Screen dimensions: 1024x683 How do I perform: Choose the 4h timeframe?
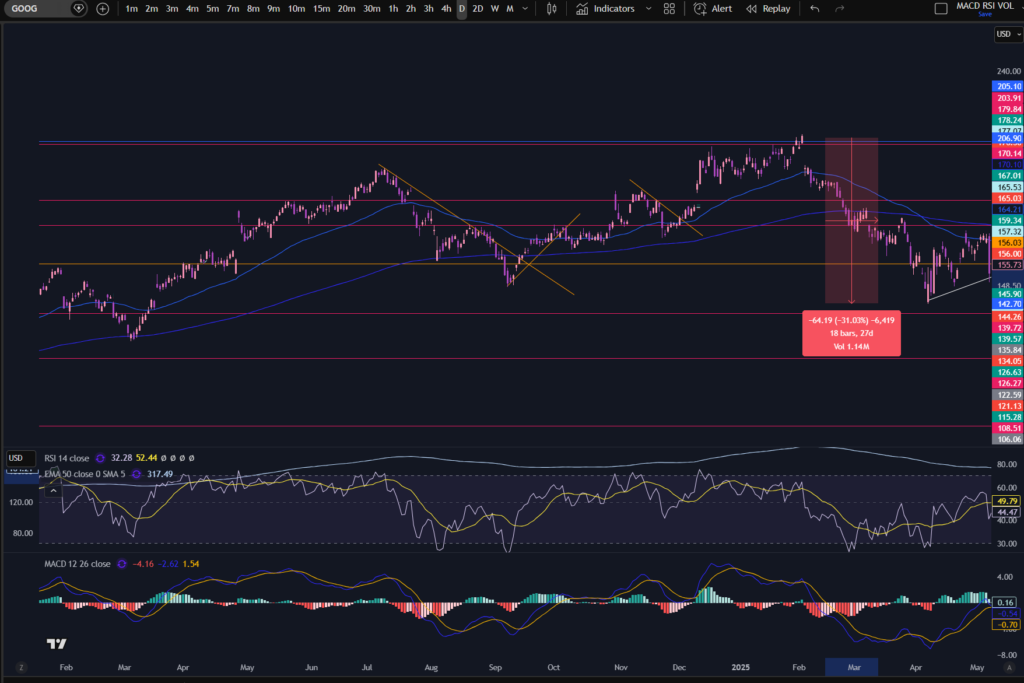click(x=445, y=8)
